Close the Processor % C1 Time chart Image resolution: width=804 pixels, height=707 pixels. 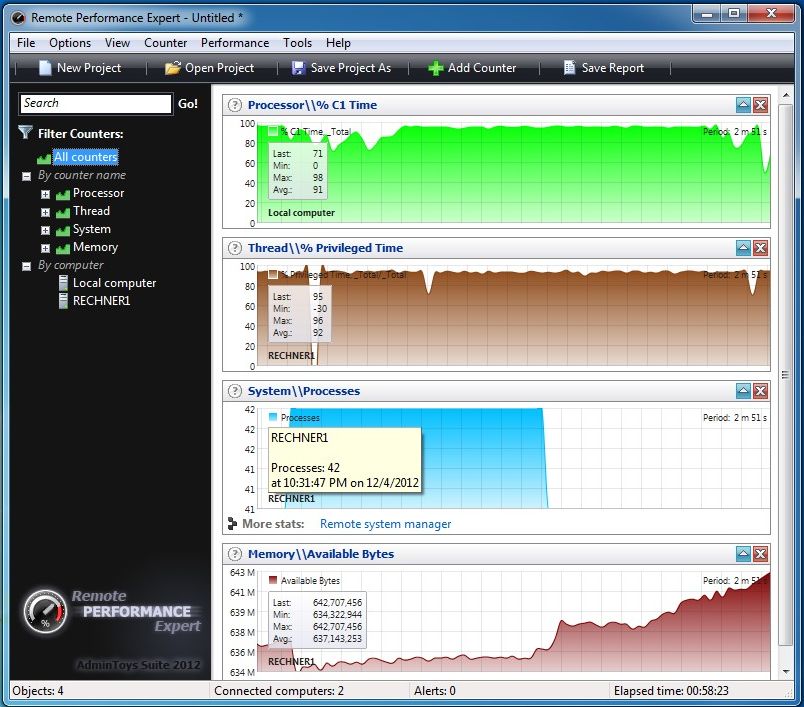[760, 105]
